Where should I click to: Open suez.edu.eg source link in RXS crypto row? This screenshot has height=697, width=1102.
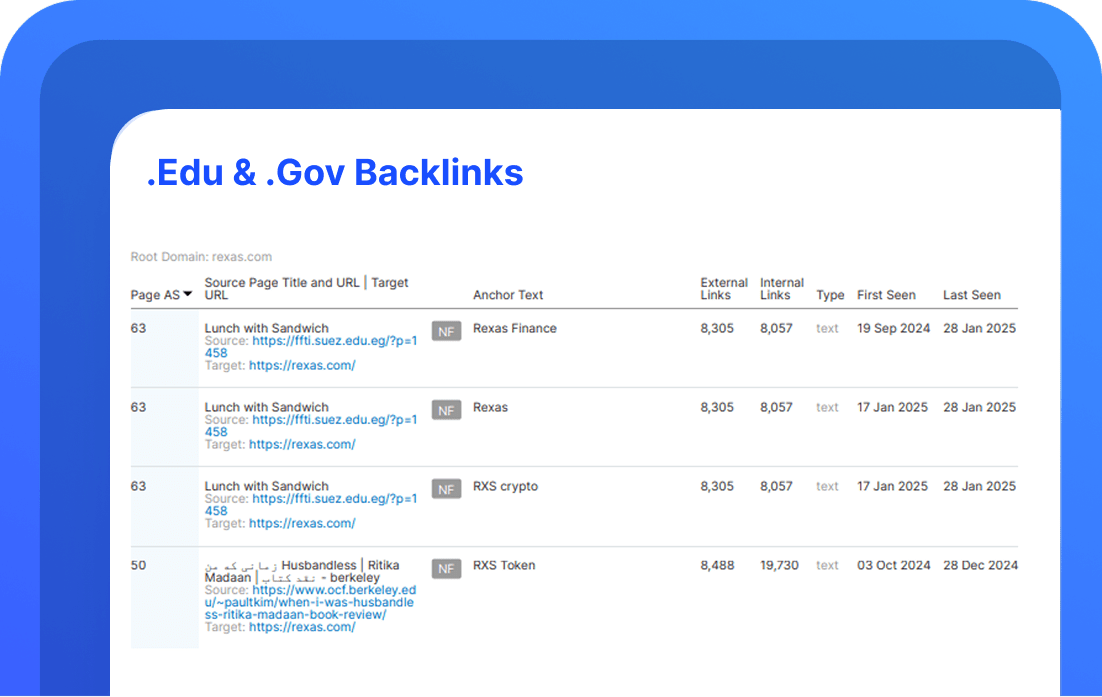[x=311, y=505]
